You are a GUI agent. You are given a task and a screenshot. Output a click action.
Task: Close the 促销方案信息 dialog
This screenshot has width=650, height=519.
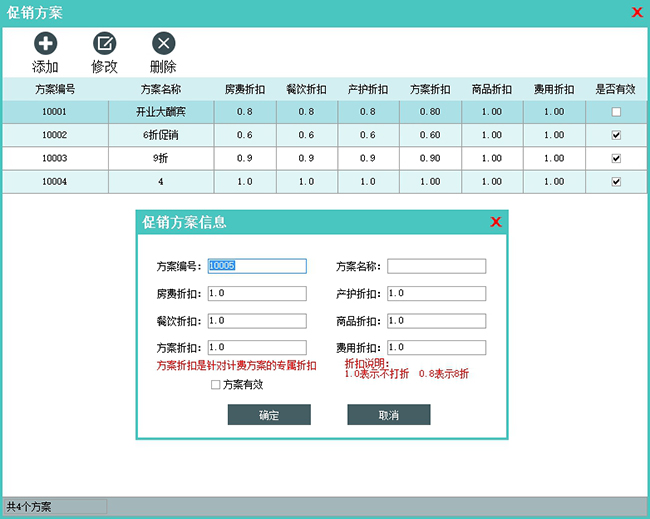[x=495, y=222]
